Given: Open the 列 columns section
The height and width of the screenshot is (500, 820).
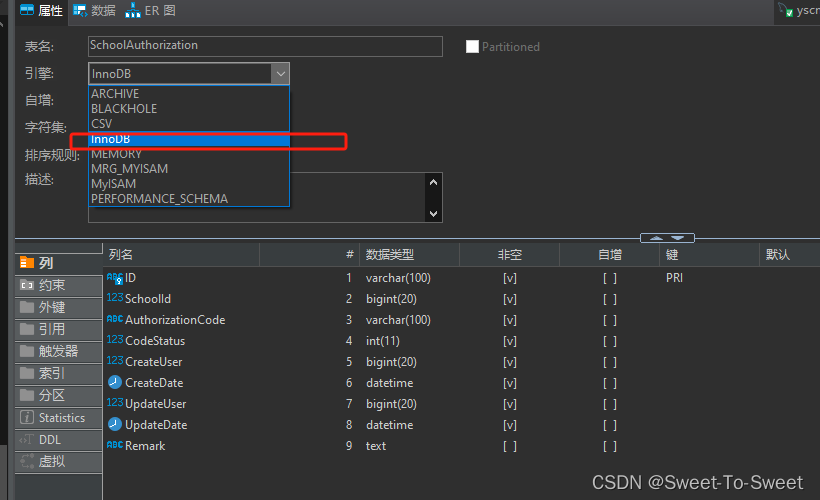Looking at the screenshot, I should coord(59,263).
